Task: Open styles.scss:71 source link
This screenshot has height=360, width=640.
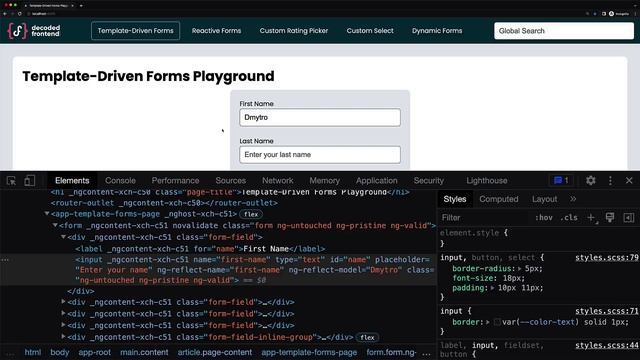Action: coord(607,311)
